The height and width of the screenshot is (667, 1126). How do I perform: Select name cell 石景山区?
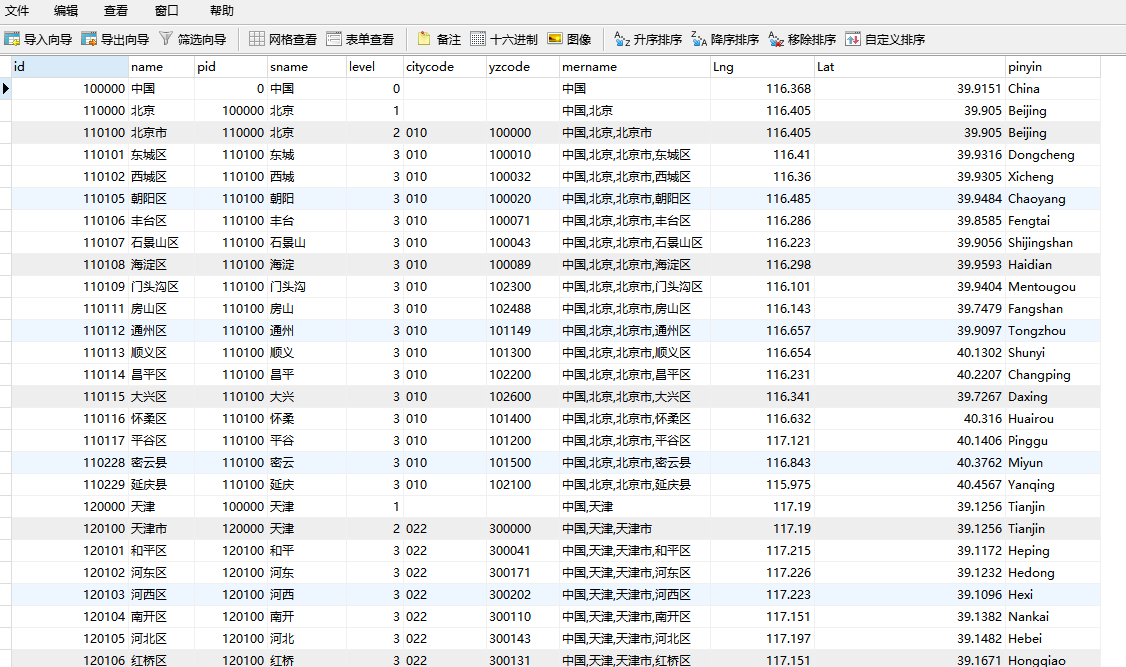point(162,243)
